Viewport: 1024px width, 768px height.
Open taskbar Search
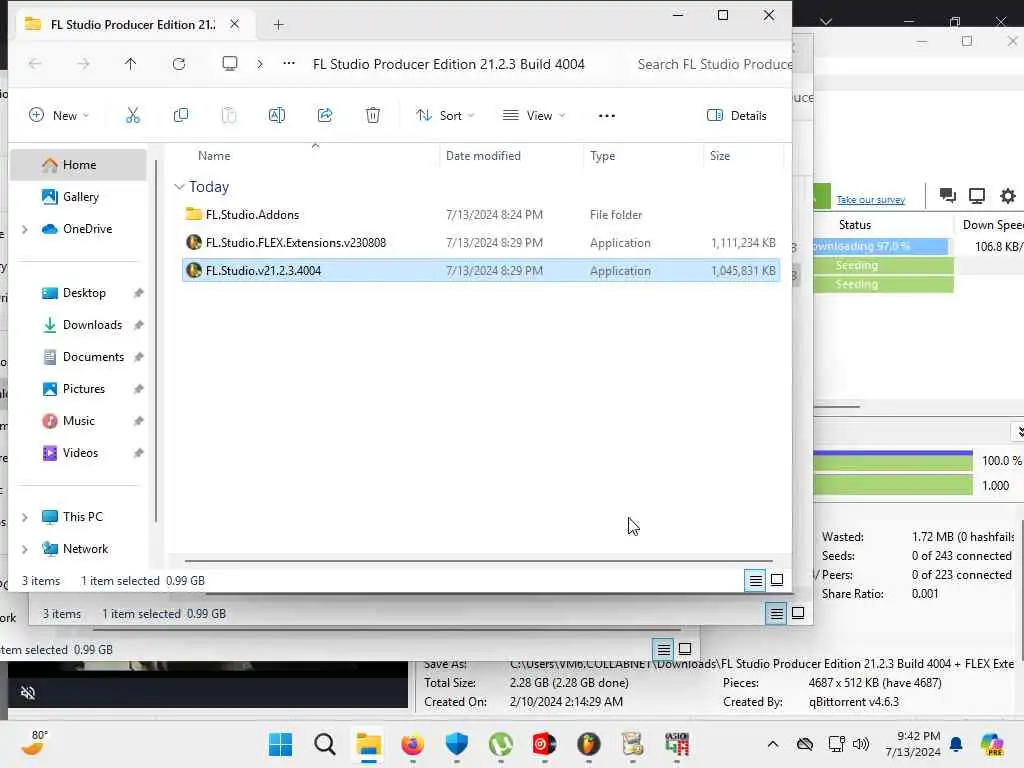(325, 744)
